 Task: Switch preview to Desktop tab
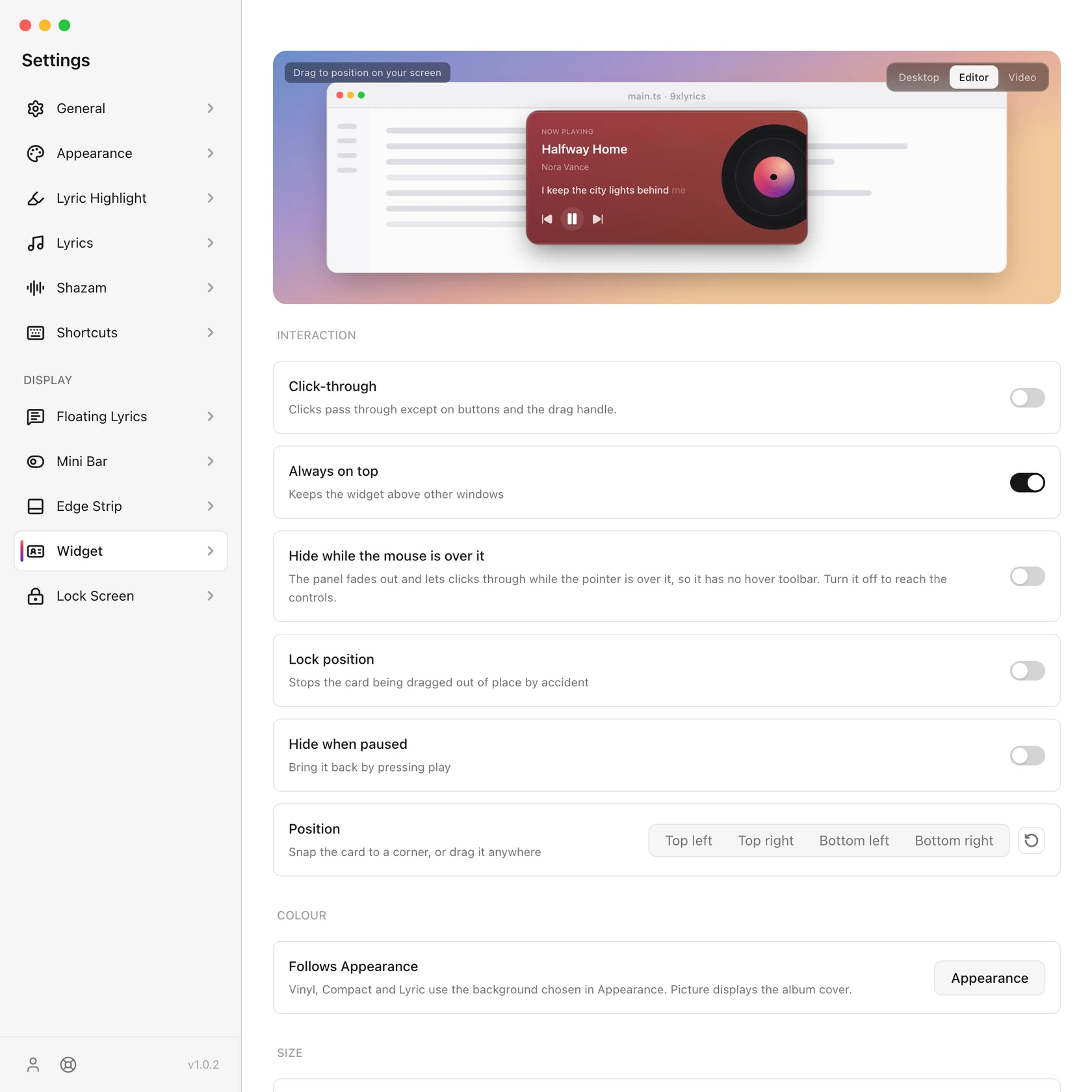(x=918, y=77)
